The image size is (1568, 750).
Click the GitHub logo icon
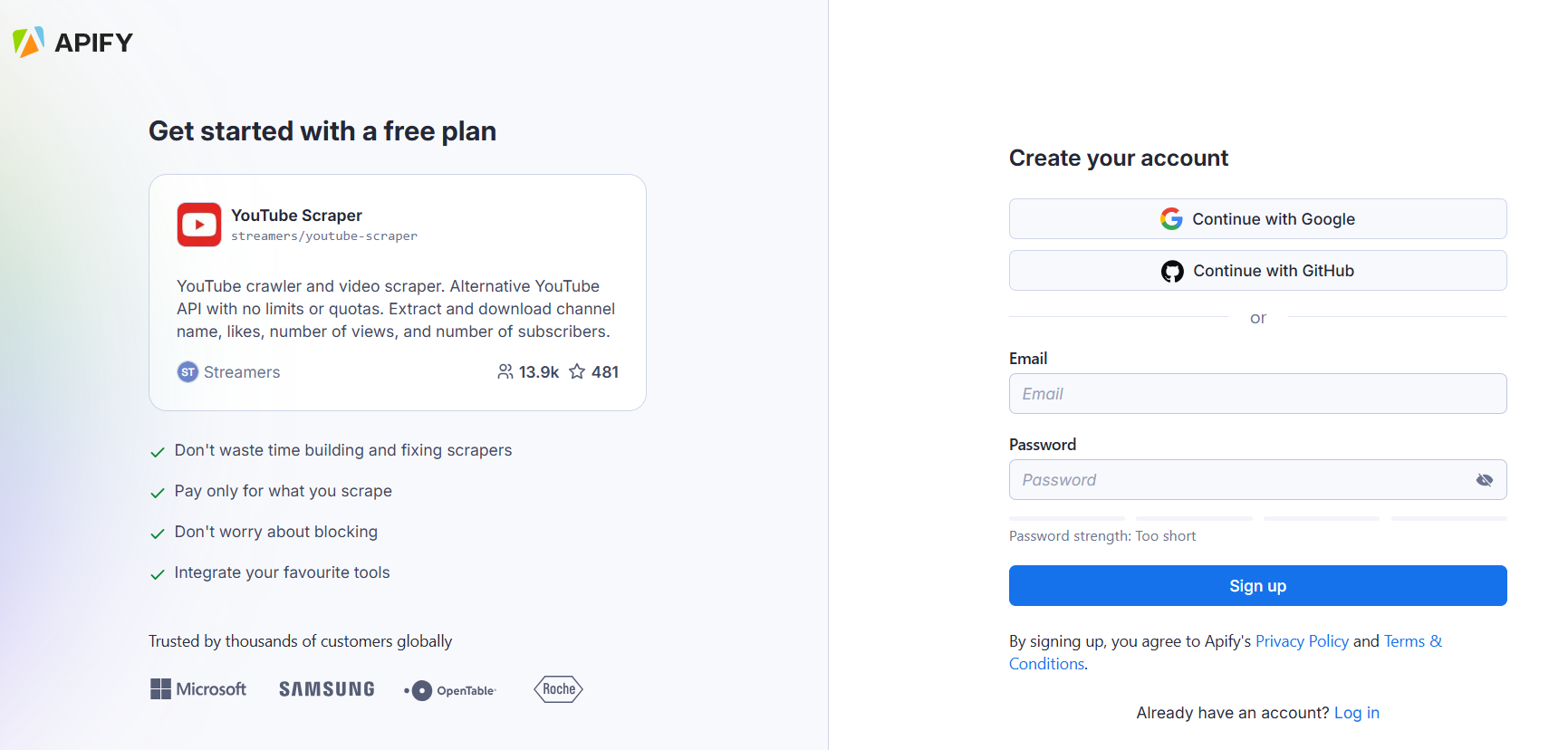point(1172,270)
